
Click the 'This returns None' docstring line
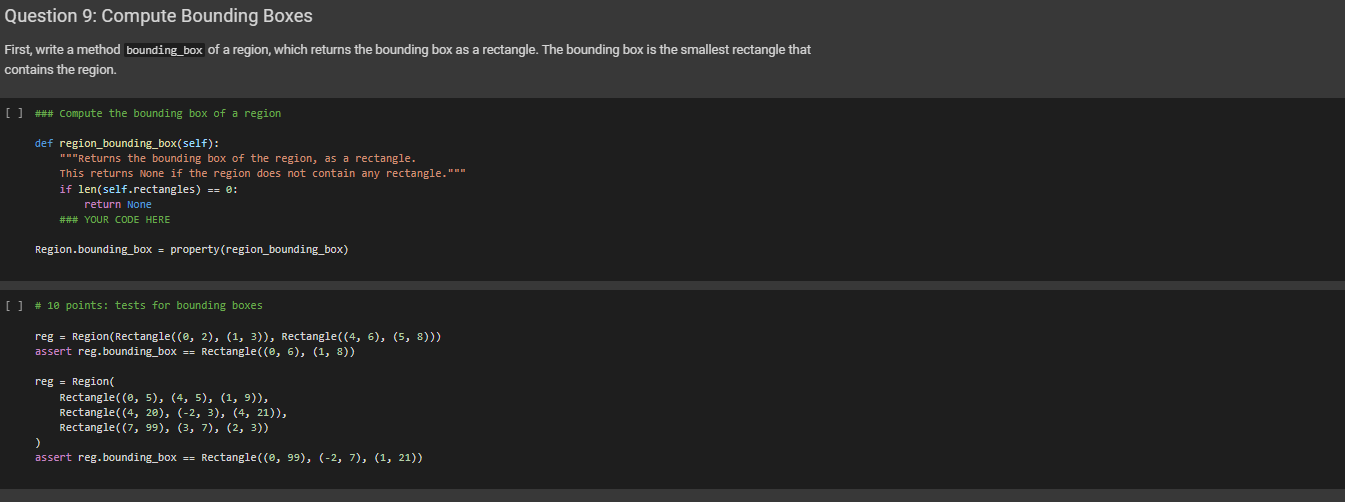coord(262,174)
